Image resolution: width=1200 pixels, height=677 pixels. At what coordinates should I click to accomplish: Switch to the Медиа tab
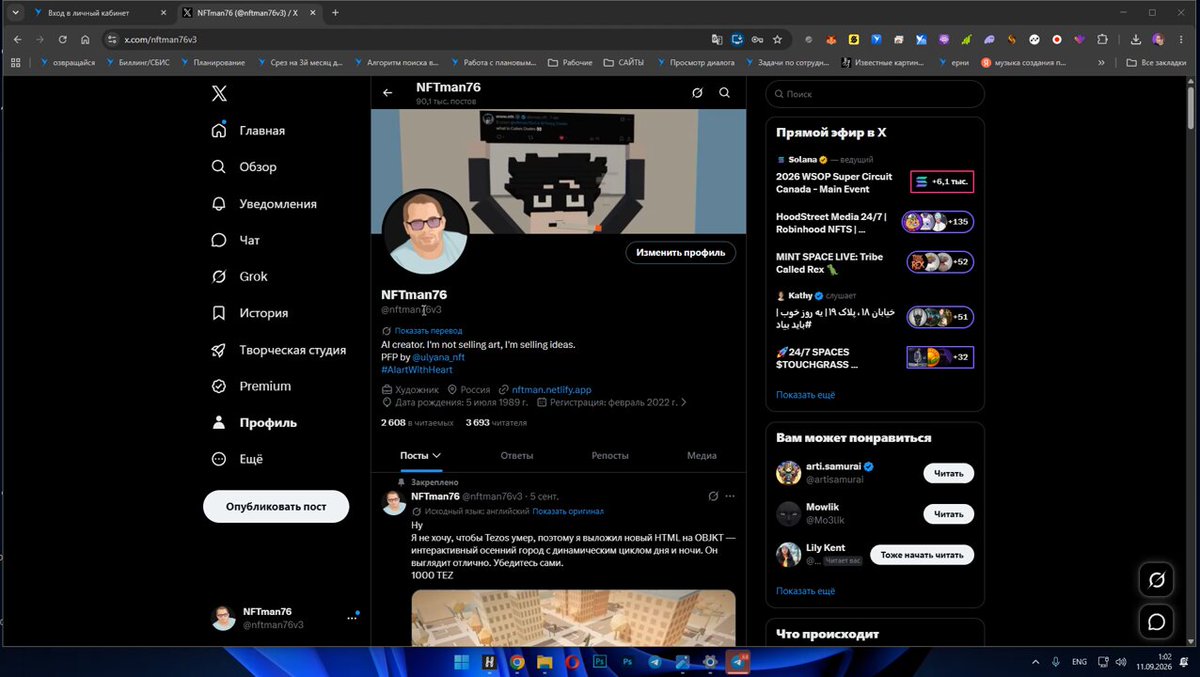pyautogui.click(x=702, y=455)
